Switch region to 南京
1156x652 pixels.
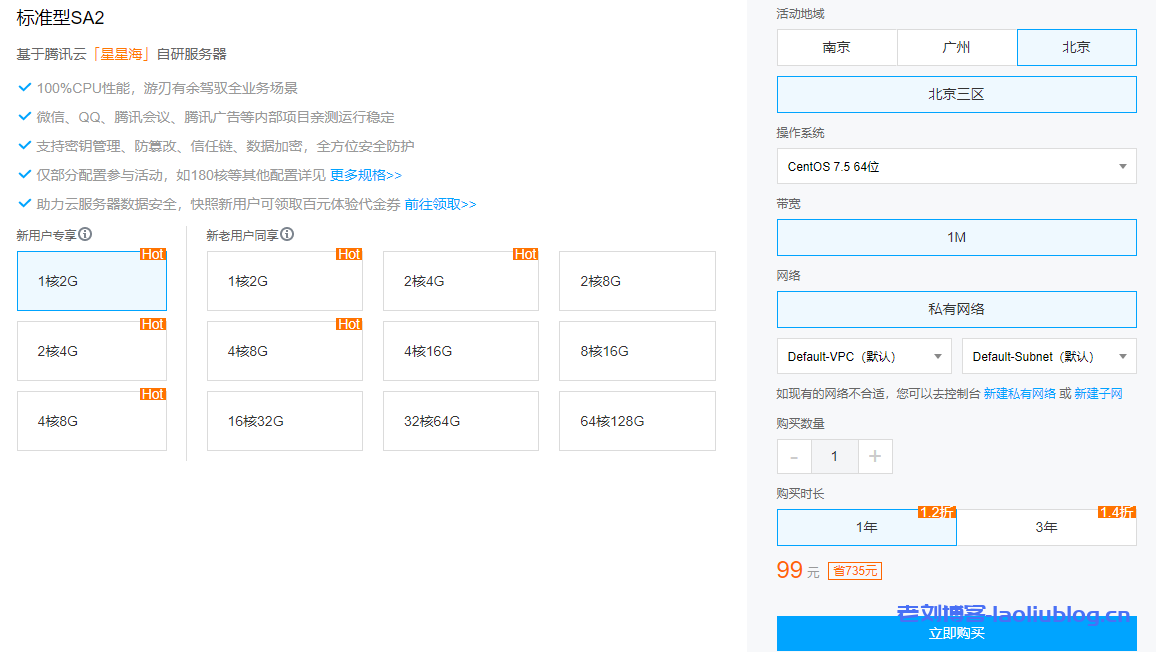(x=837, y=47)
